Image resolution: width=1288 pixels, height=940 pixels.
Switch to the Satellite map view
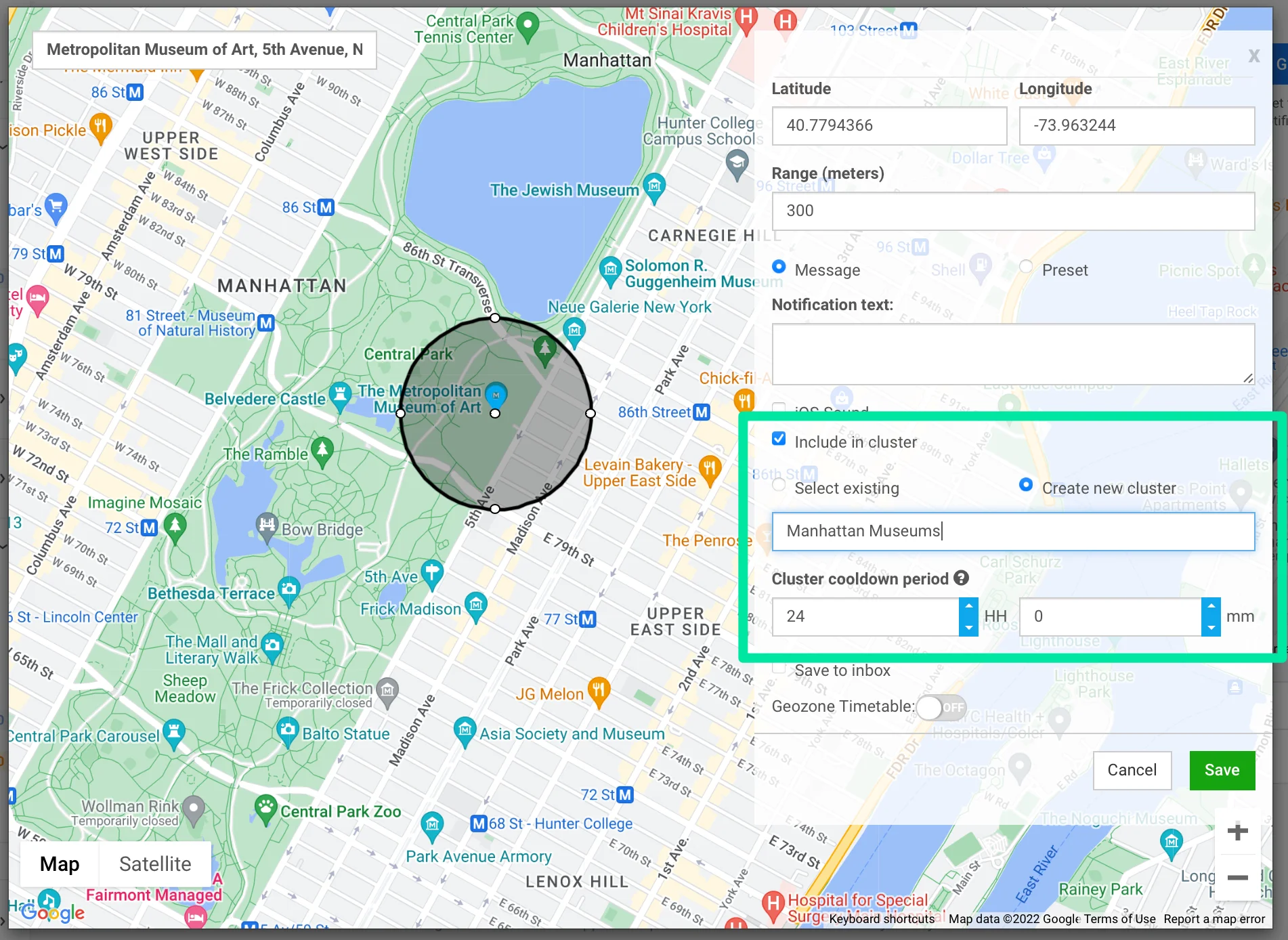(155, 863)
